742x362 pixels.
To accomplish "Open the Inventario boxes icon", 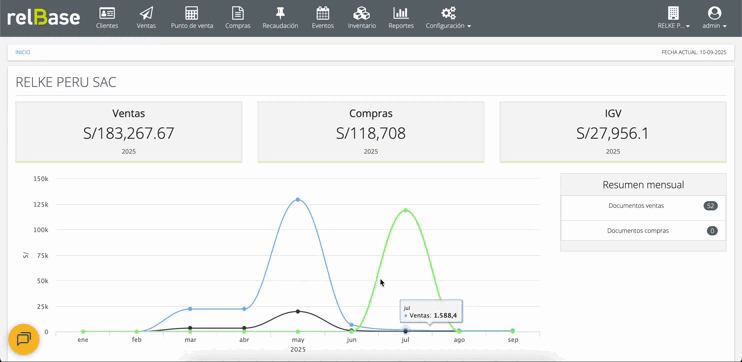I will point(362,13).
